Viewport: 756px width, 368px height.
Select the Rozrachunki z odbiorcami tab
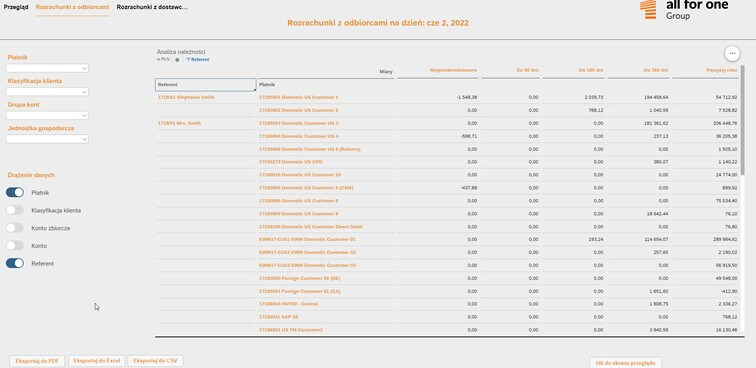click(x=72, y=7)
